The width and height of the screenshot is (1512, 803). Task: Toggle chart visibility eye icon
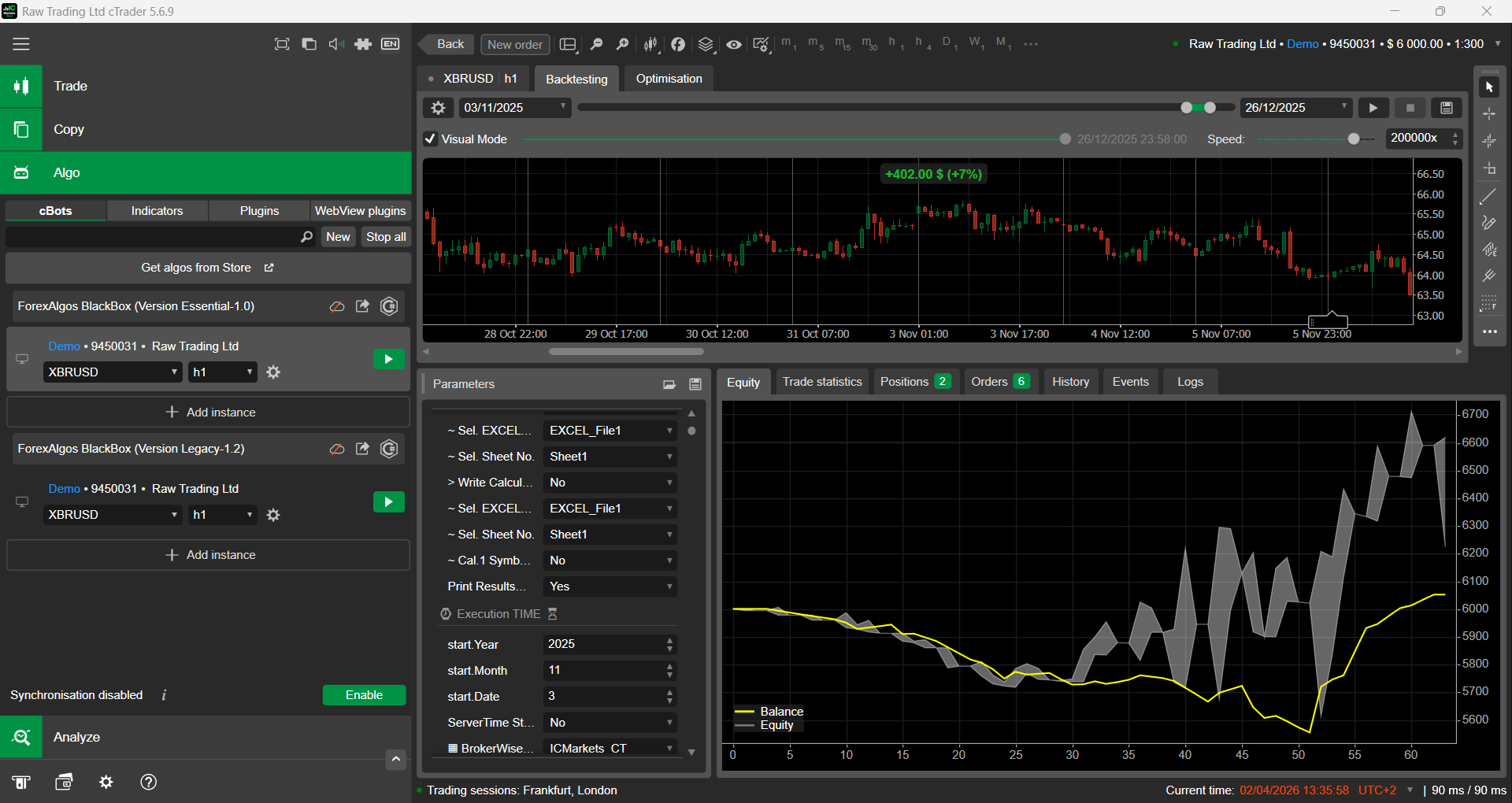733,44
